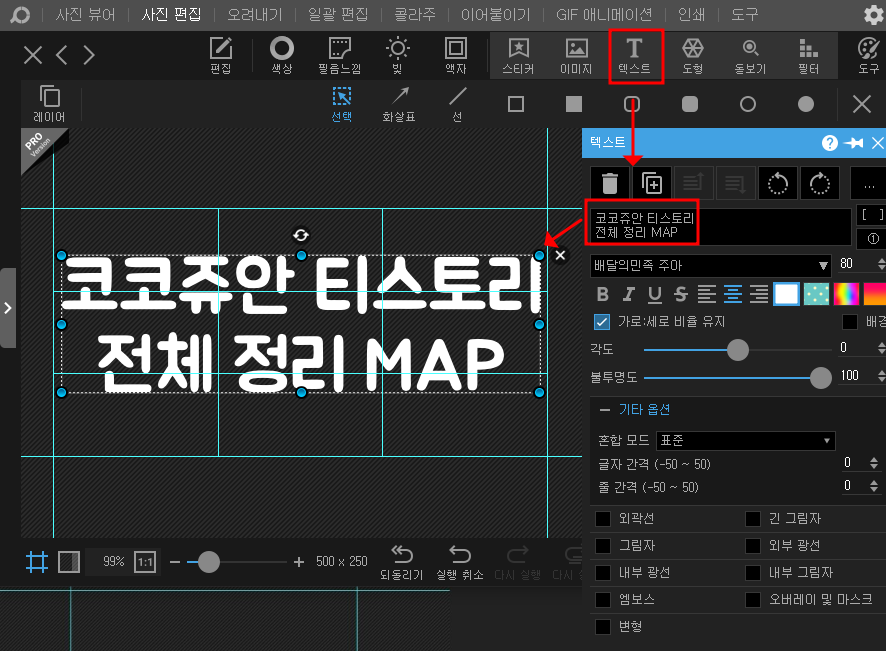This screenshot has width=886, height=651.
Task: Apply italic formatting
Action: 629,294
